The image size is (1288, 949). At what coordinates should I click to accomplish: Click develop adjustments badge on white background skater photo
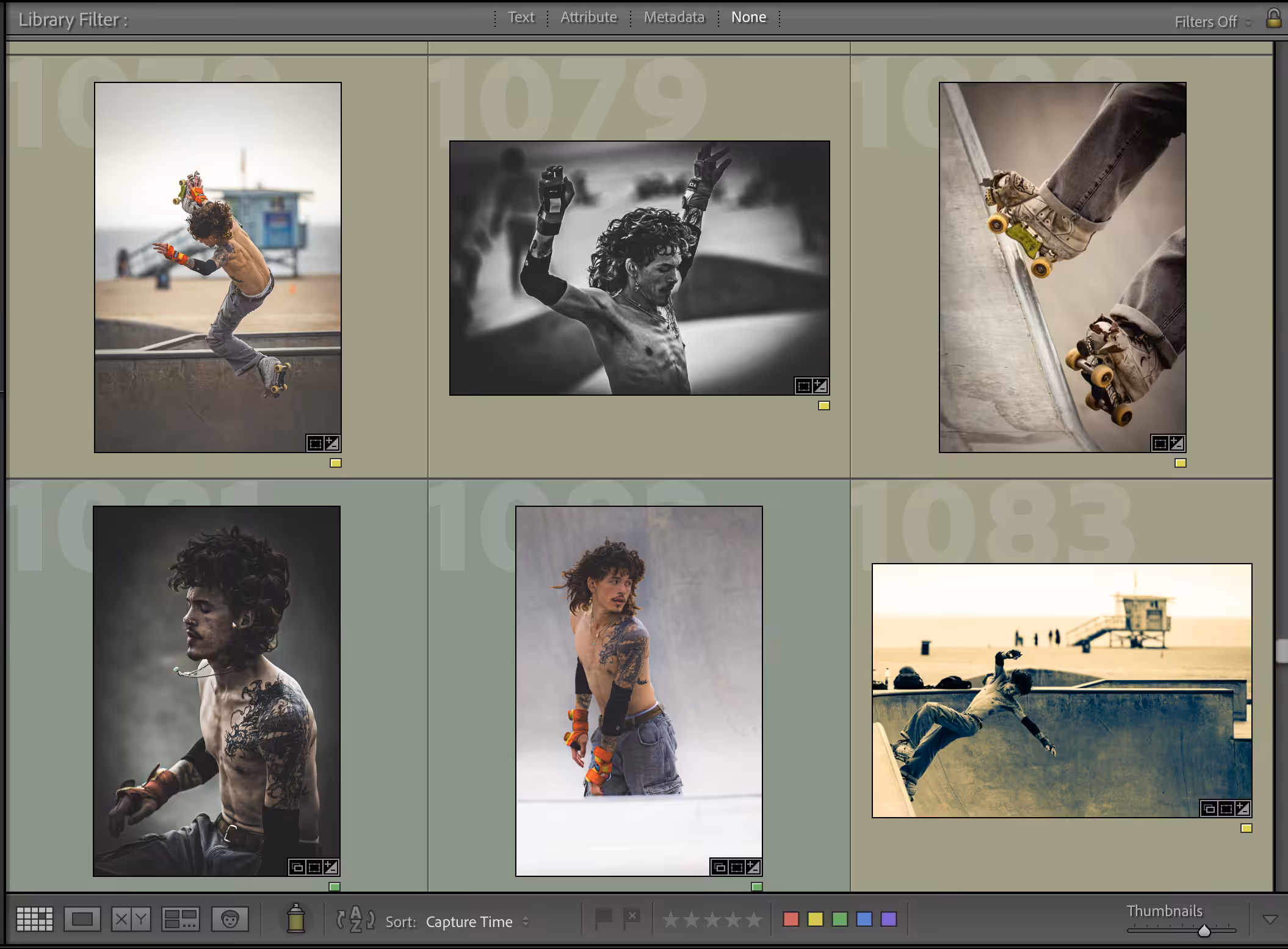click(x=753, y=867)
